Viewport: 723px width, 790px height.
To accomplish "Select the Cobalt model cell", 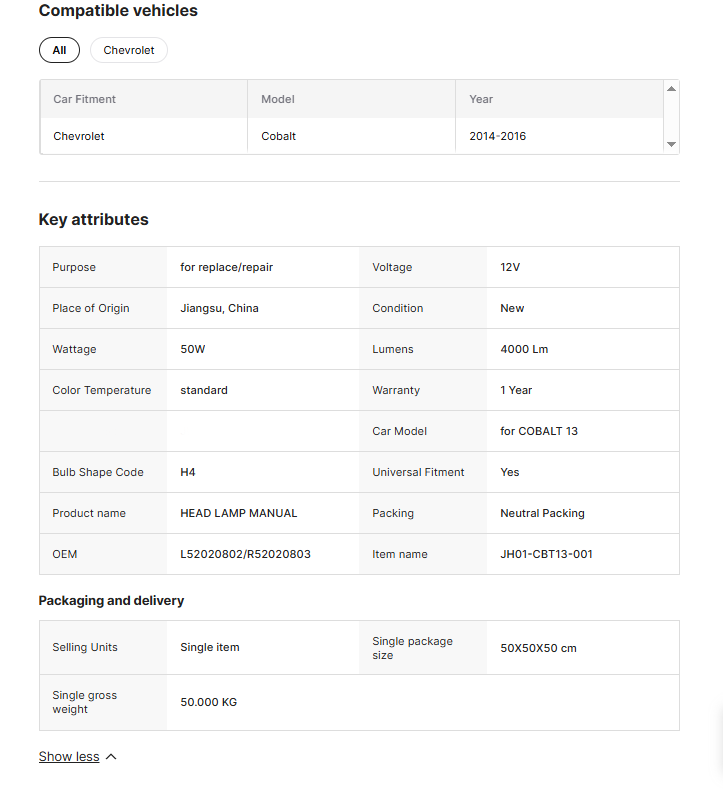I will coord(279,136).
